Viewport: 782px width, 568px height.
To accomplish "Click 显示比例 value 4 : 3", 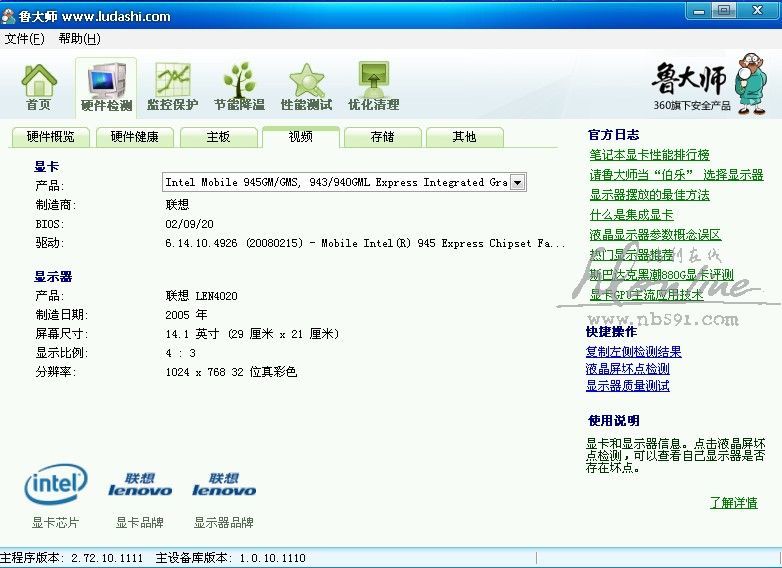I will coord(181,353).
